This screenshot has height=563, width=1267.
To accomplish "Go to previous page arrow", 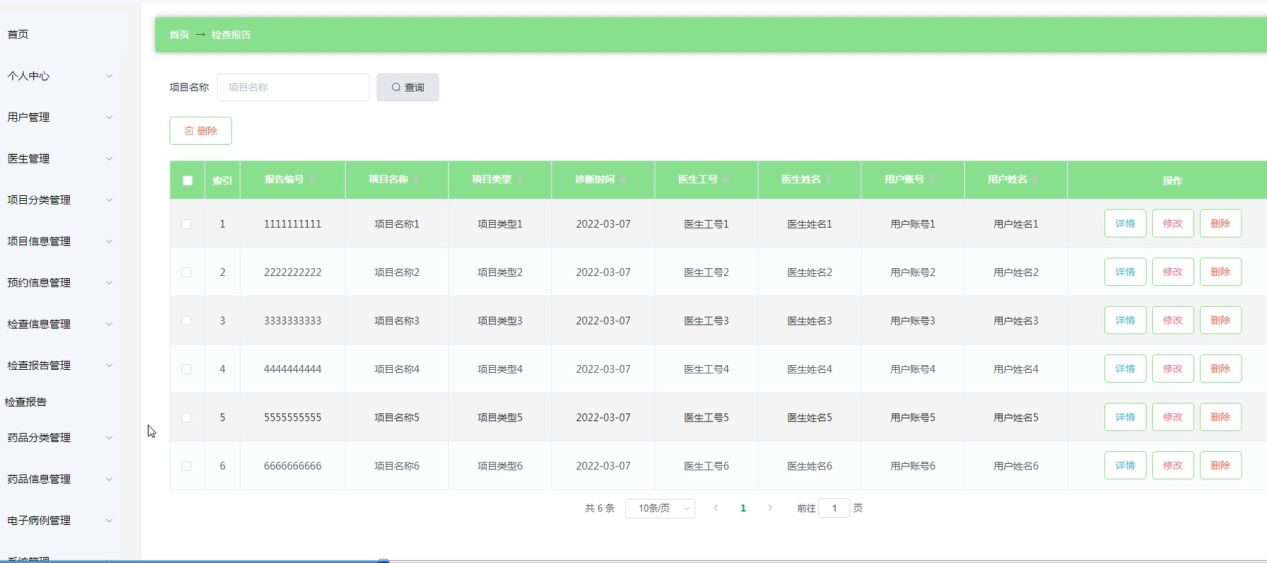I will [x=716, y=508].
